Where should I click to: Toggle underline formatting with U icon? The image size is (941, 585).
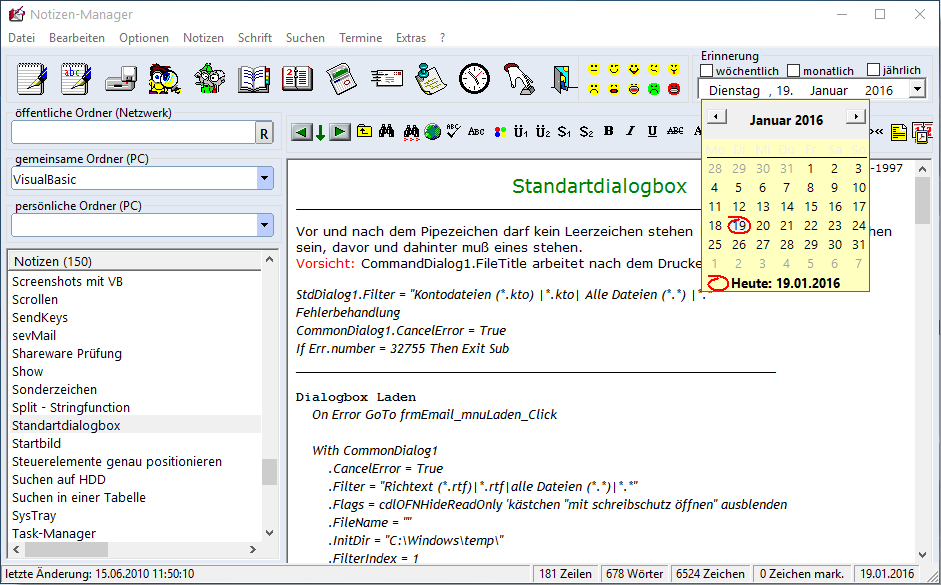pyautogui.click(x=652, y=131)
